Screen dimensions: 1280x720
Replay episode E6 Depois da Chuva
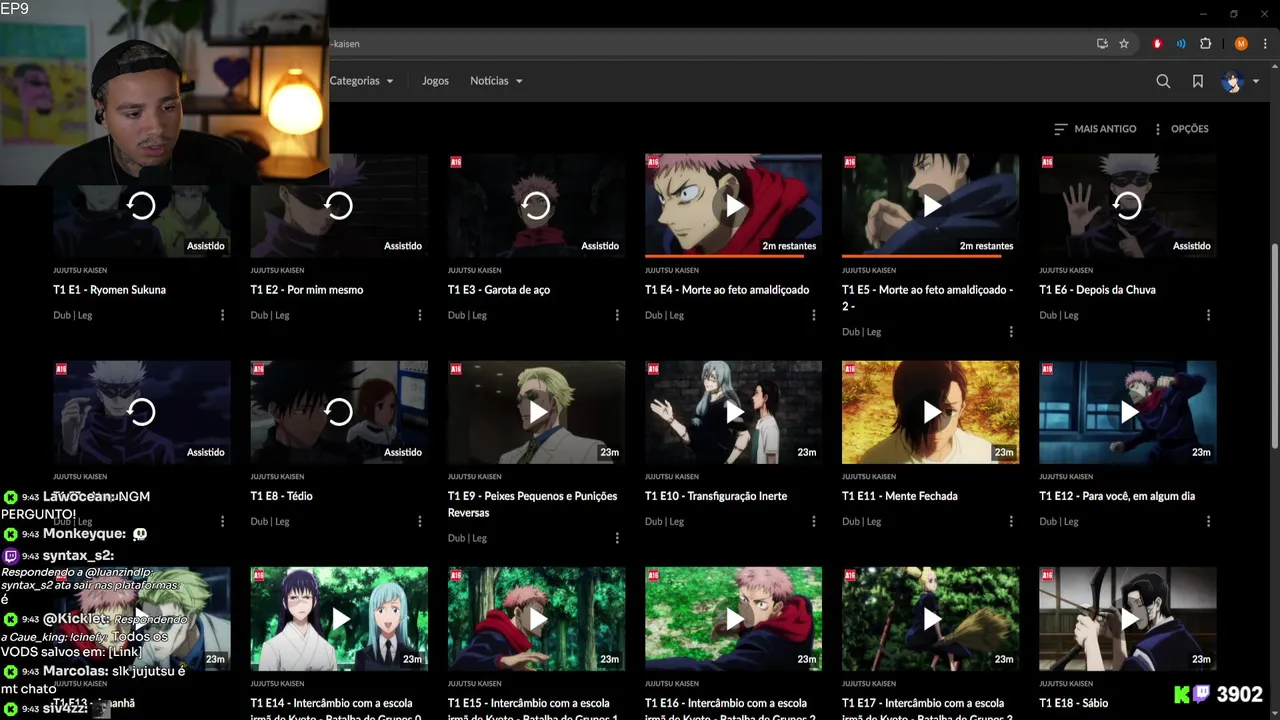coord(1128,205)
